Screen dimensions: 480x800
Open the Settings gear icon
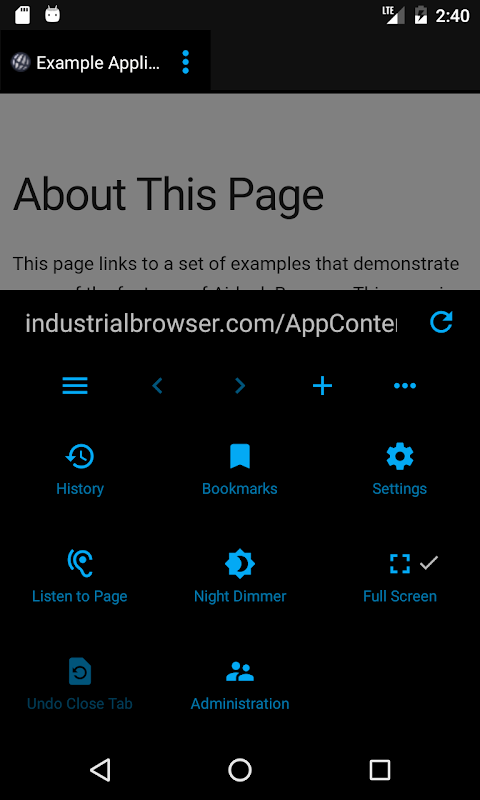400,456
